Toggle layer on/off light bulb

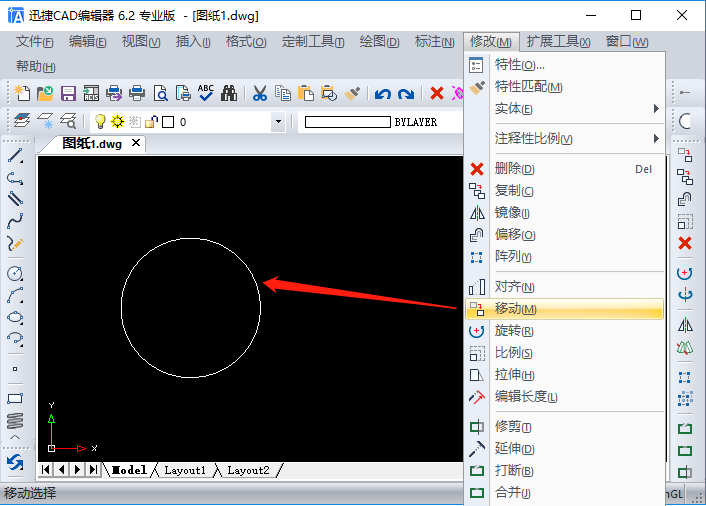100,121
